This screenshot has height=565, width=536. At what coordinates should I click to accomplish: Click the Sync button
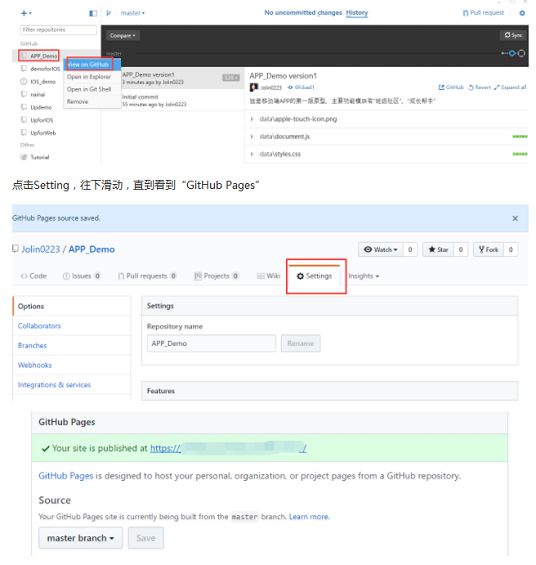tap(513, 35)
